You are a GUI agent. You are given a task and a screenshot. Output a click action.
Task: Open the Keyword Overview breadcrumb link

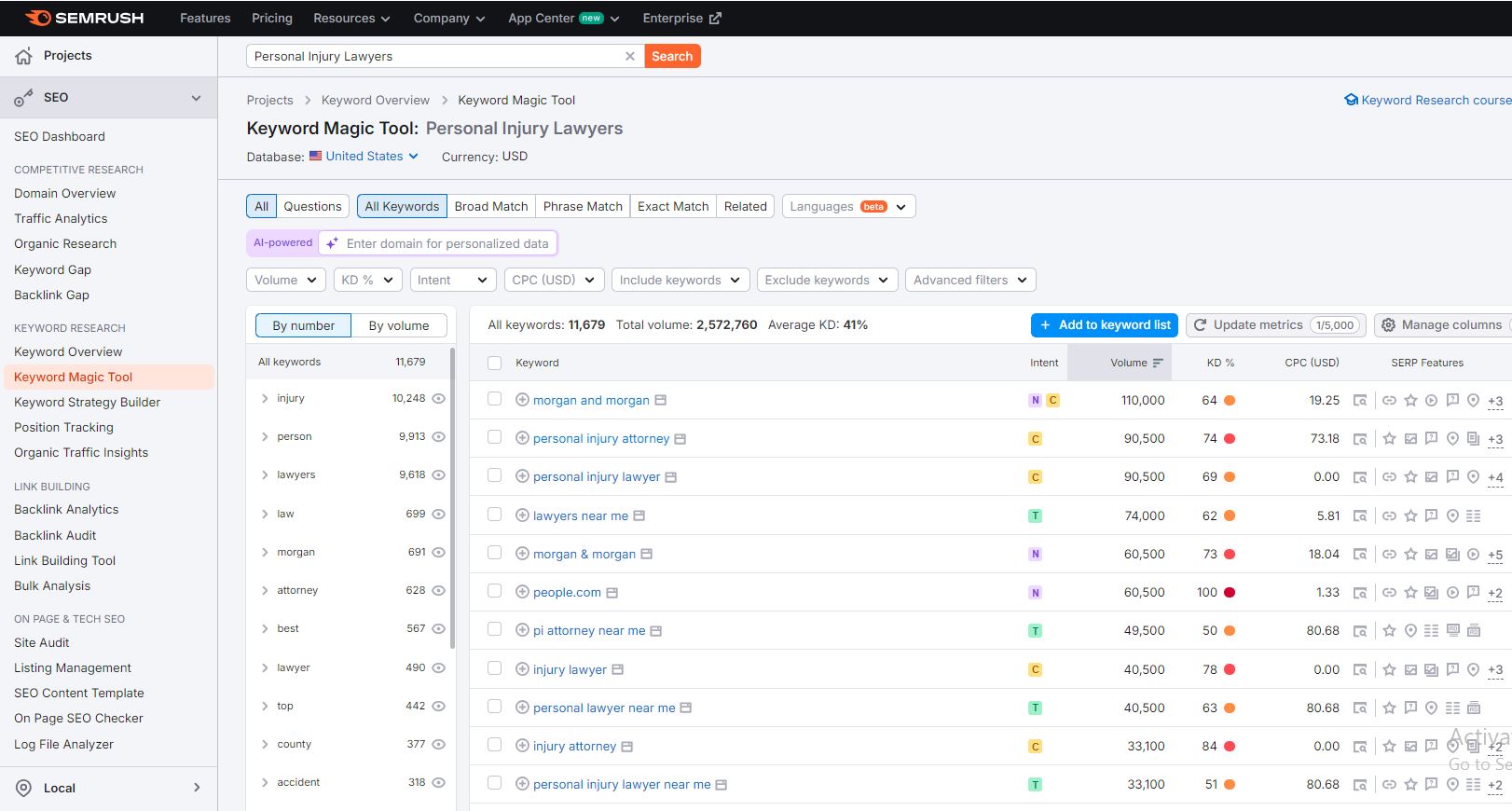[x=376, y=100]
